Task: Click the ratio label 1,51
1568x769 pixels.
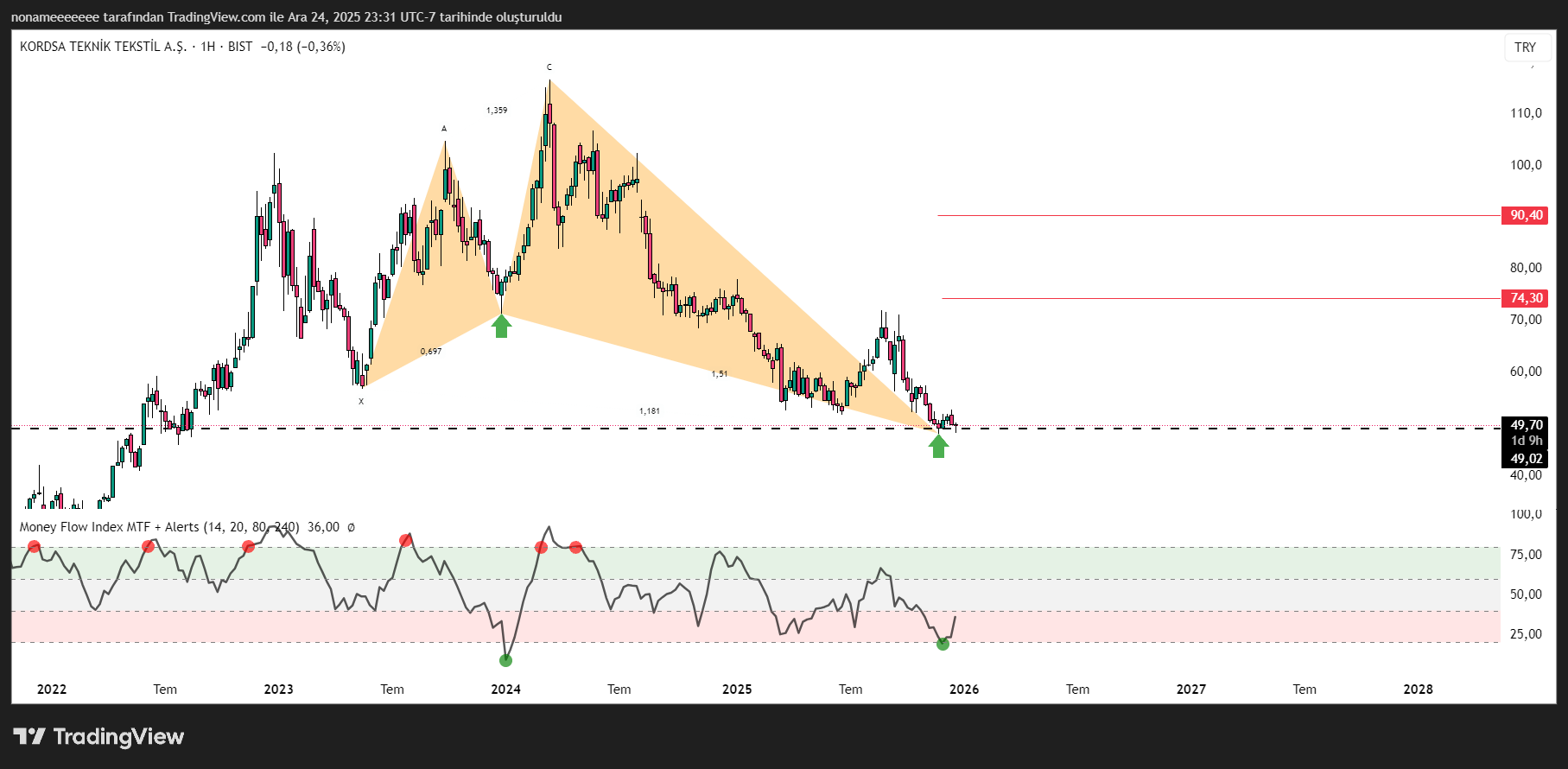Action: (720, 374)
